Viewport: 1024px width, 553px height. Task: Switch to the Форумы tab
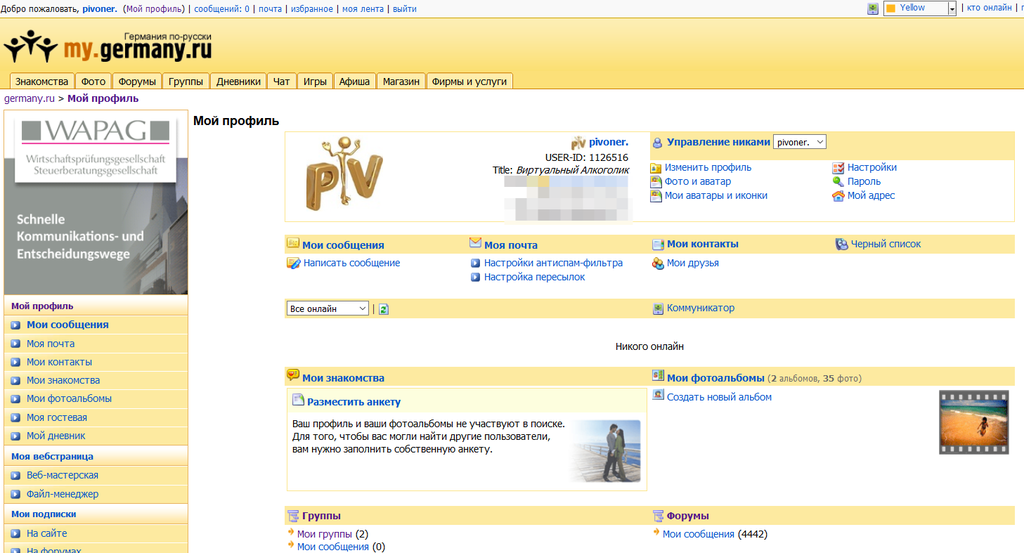click(136, 81)
